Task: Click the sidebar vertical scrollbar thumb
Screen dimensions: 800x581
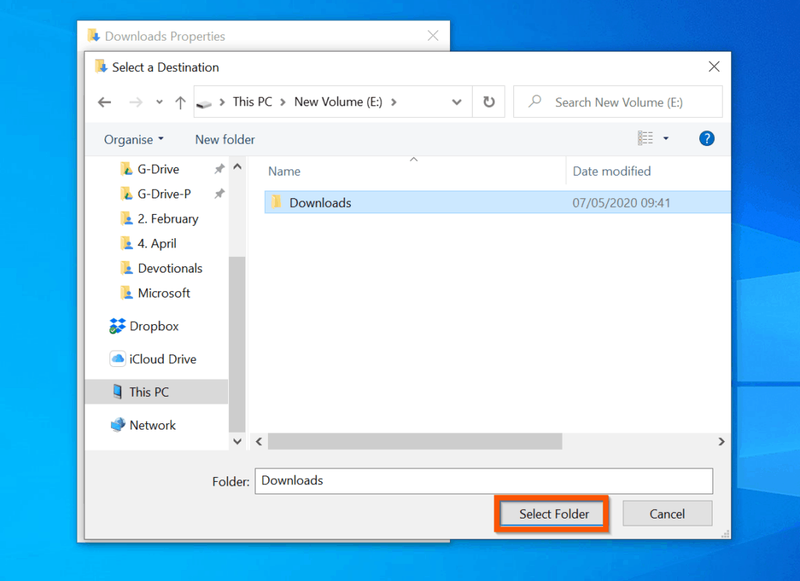Action: (x=237, y=344)
